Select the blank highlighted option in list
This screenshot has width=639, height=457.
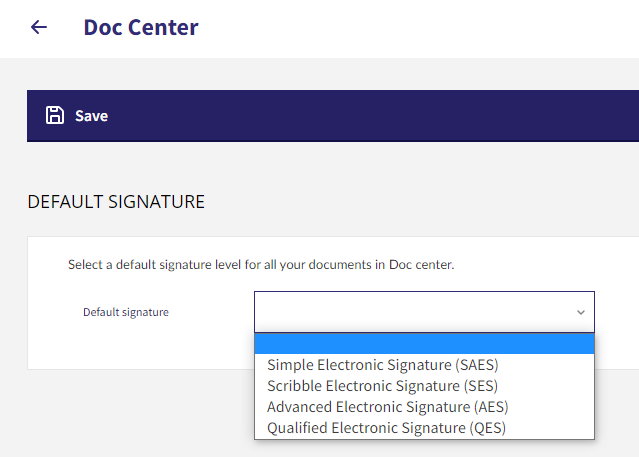pyautogui.click(x=424, y=344)
